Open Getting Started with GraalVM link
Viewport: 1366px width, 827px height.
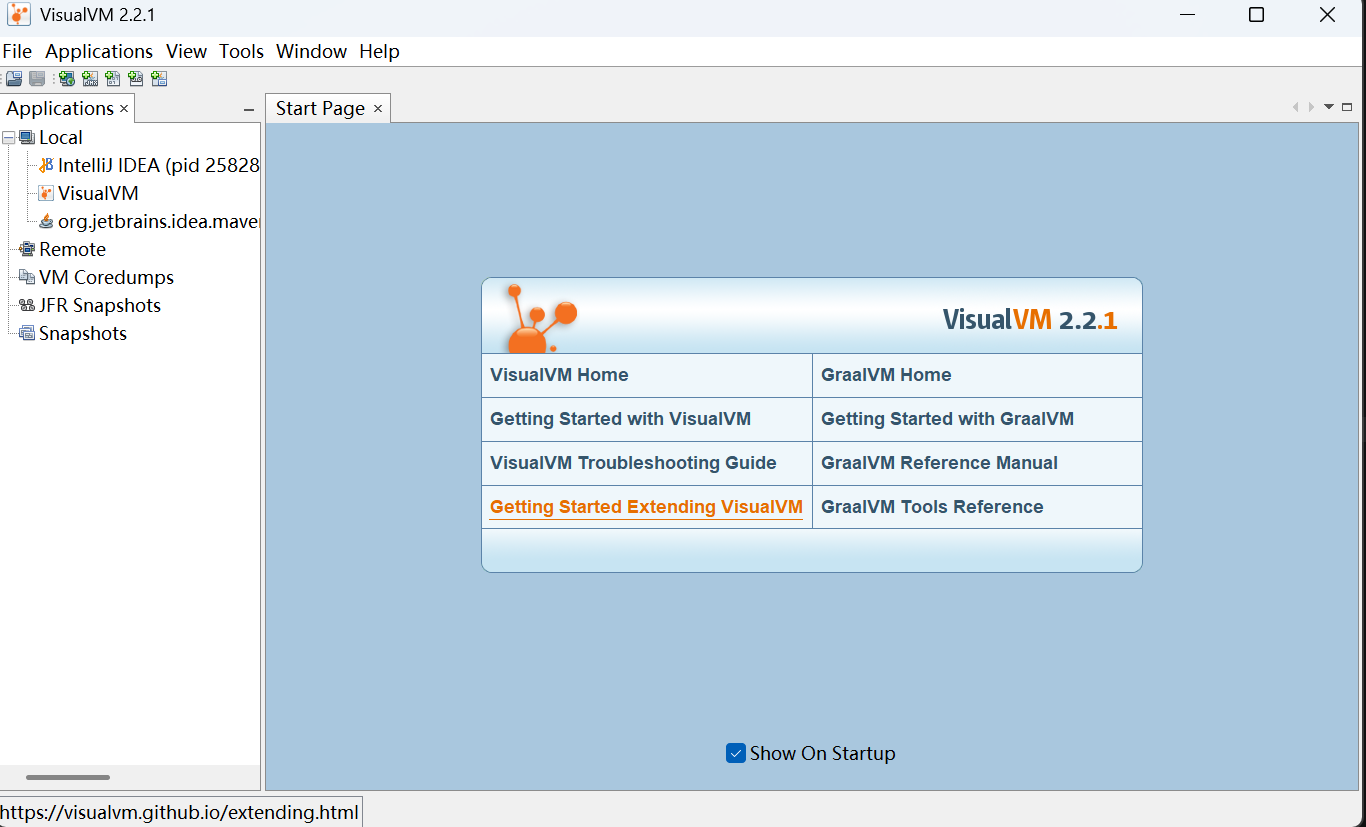947,419
